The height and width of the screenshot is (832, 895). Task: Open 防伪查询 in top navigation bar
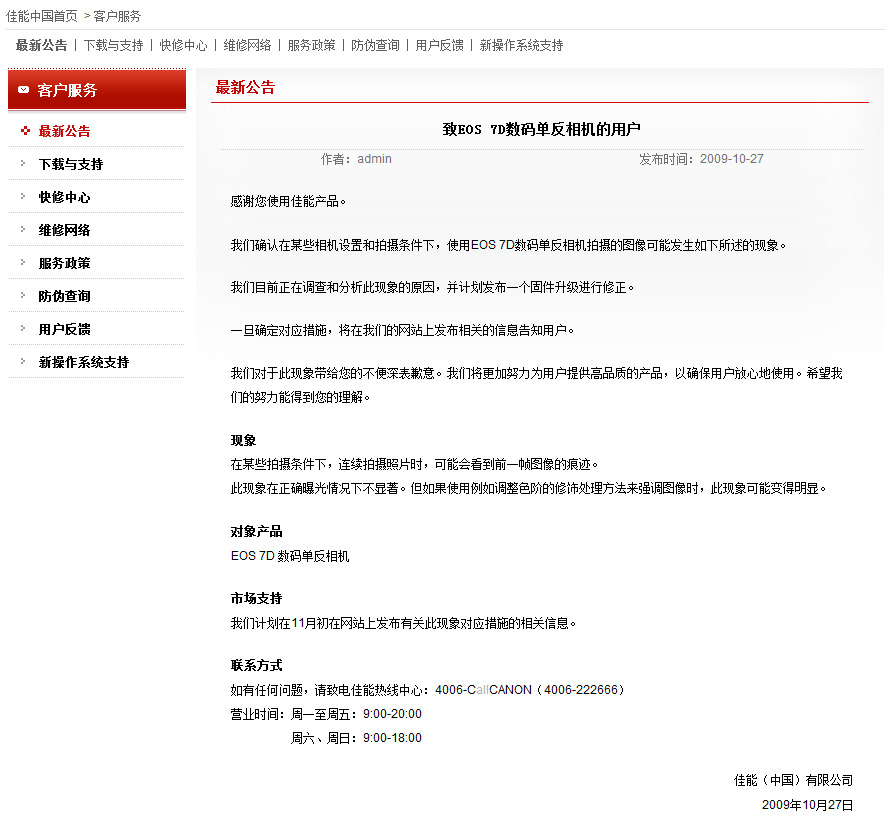tap(375, 45)
